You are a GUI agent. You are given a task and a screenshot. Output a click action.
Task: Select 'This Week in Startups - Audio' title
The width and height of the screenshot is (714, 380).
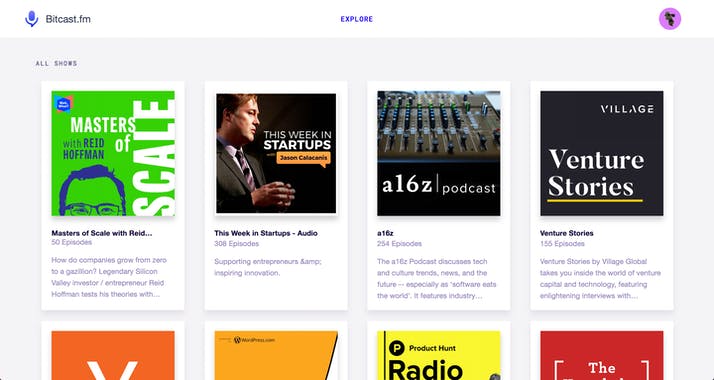pos(266,233)
